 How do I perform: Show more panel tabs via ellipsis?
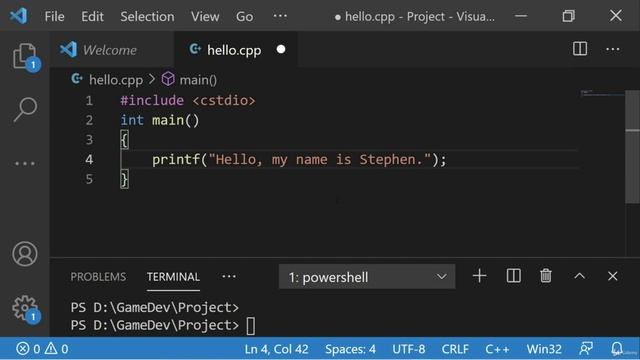tap(229, 276)
